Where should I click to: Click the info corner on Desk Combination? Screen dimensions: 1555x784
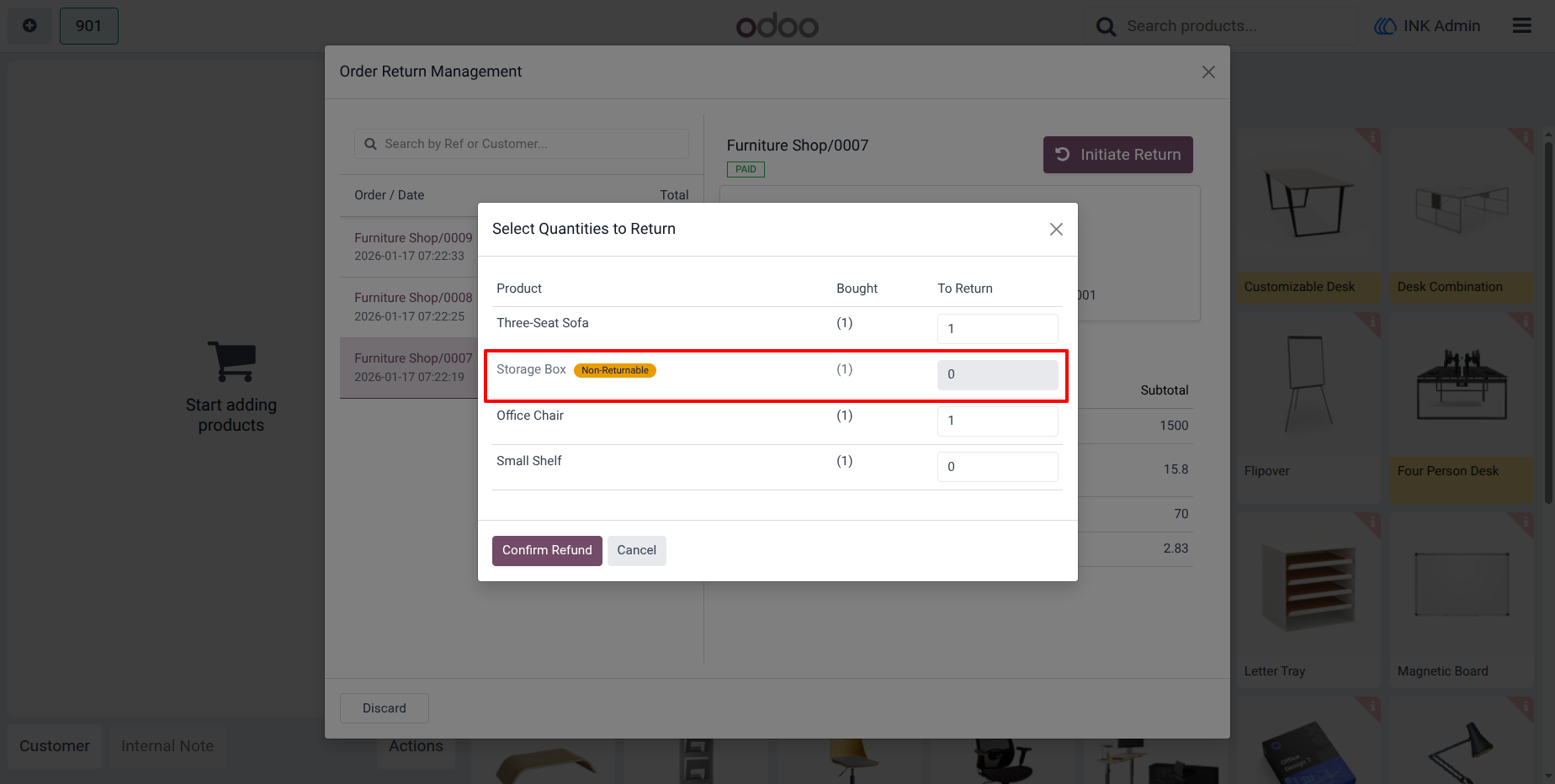coord(1524,138)
